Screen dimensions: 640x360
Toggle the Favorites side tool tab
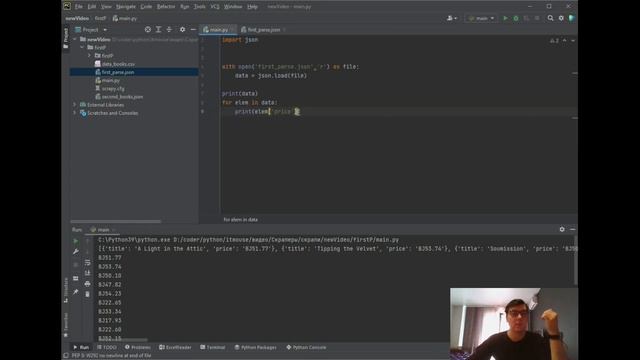pos(66,324)
